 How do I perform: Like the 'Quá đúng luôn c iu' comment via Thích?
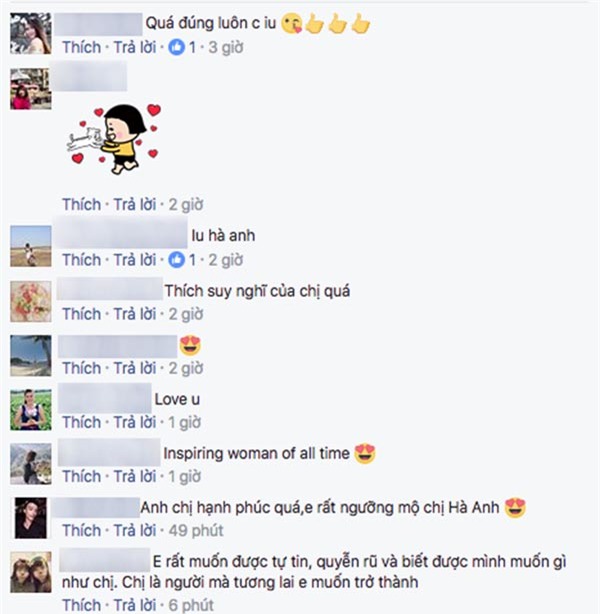82,47
